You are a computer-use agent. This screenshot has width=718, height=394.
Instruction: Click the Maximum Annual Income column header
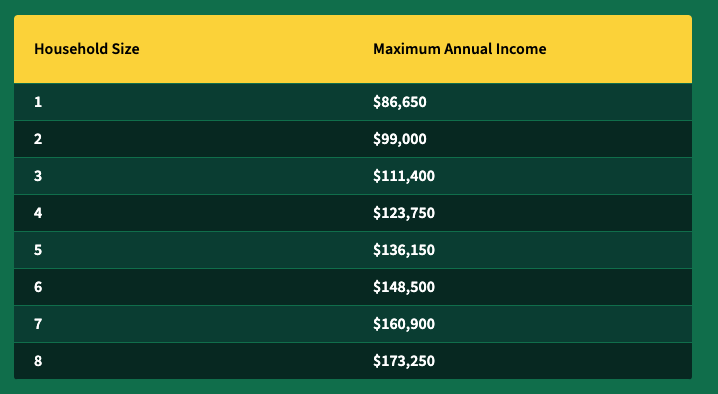pos(459,49)
